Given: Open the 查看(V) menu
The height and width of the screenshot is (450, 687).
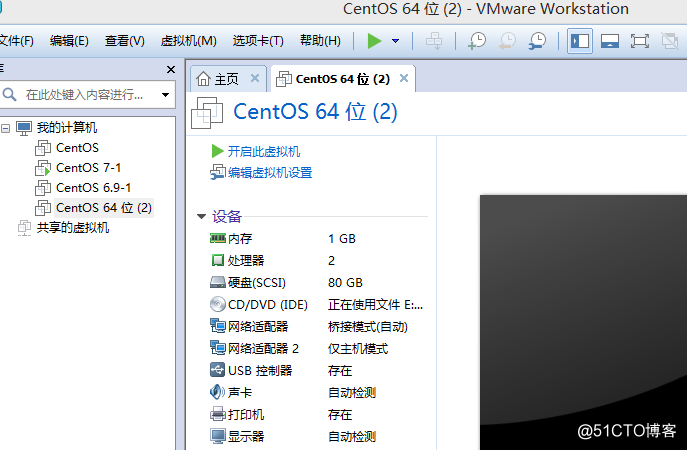Looking at the screenshot, I should click(124, 41).
